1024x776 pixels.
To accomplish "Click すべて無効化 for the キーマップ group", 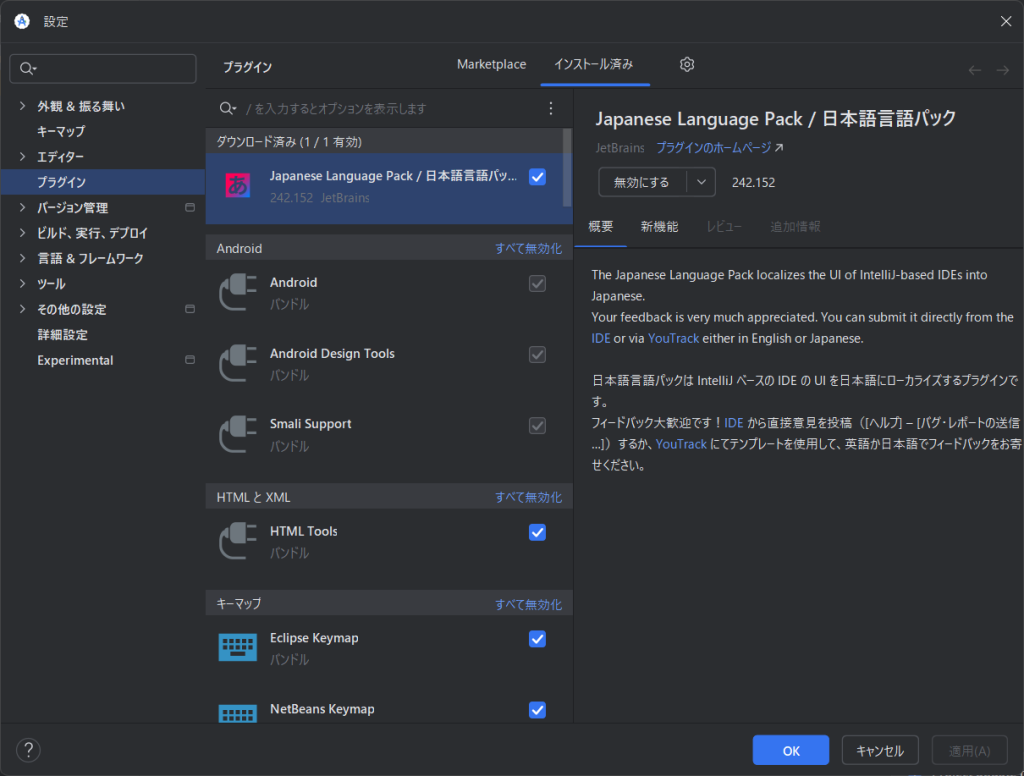I will [x=528, y=604].
